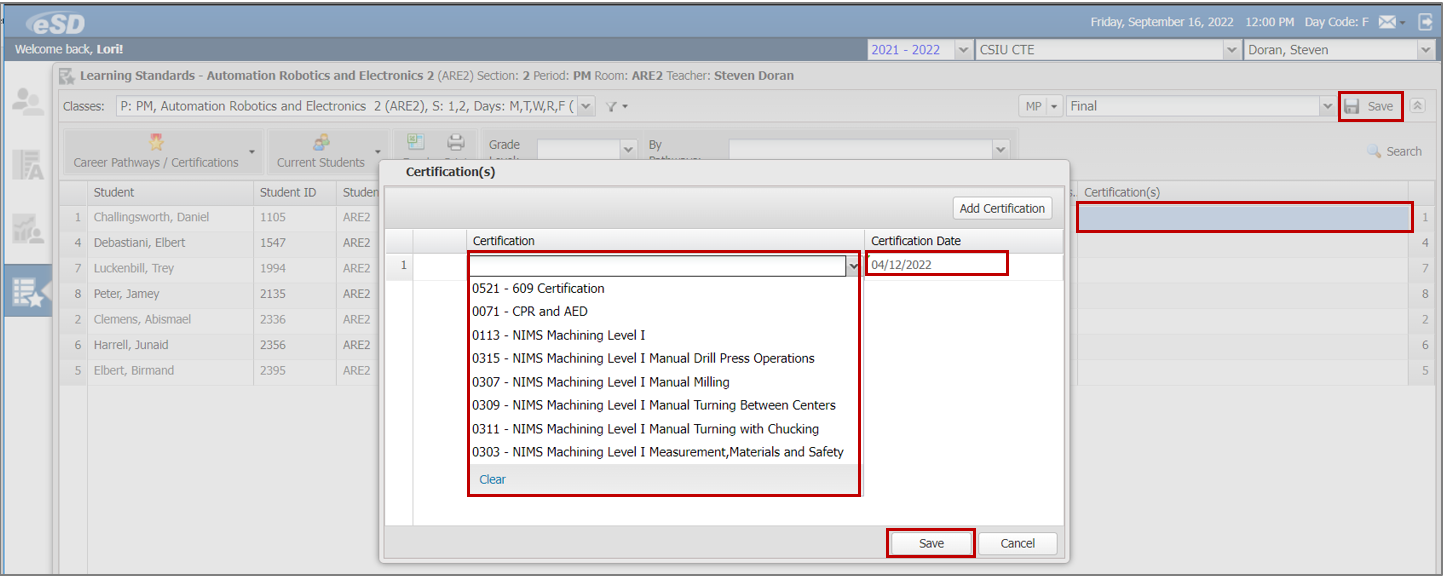Viewport: 1444px width, 578px height.
Task: Expand the Career Pathways / Certifications menu arrow
Action: click(252, 153)
